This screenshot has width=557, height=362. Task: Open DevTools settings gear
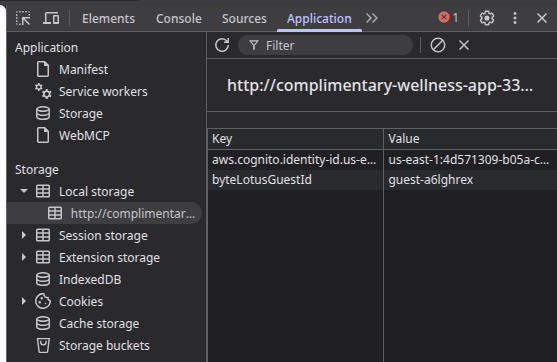(487, 18)
